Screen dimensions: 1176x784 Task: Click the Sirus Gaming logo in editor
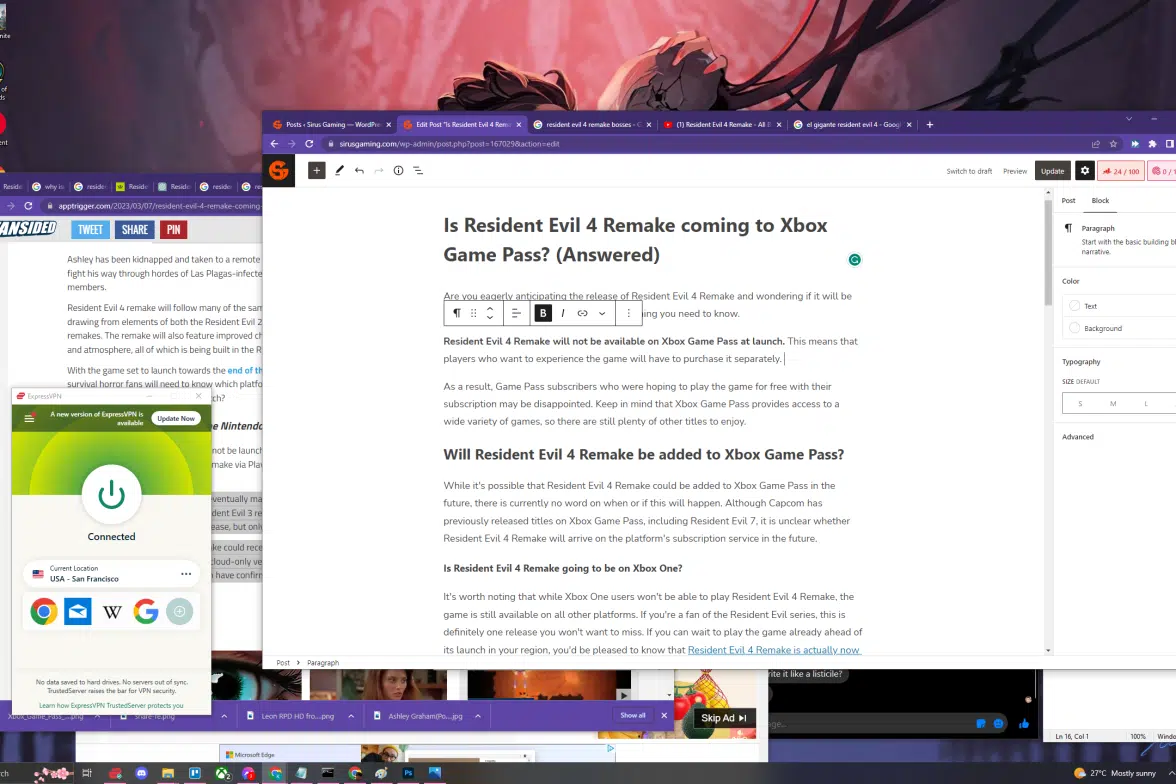(279, 170)
